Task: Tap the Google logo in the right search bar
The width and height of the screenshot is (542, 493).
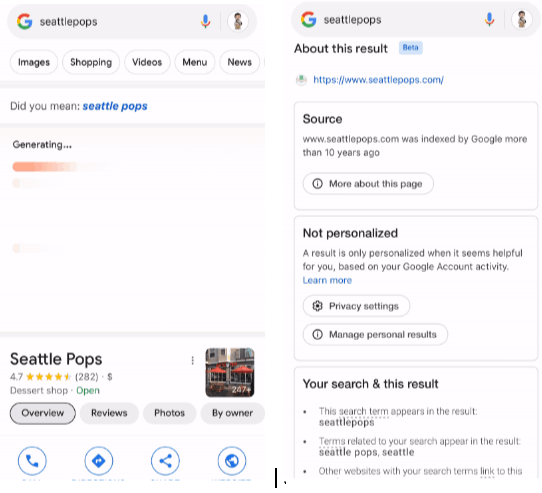Action: pos(308,19)
